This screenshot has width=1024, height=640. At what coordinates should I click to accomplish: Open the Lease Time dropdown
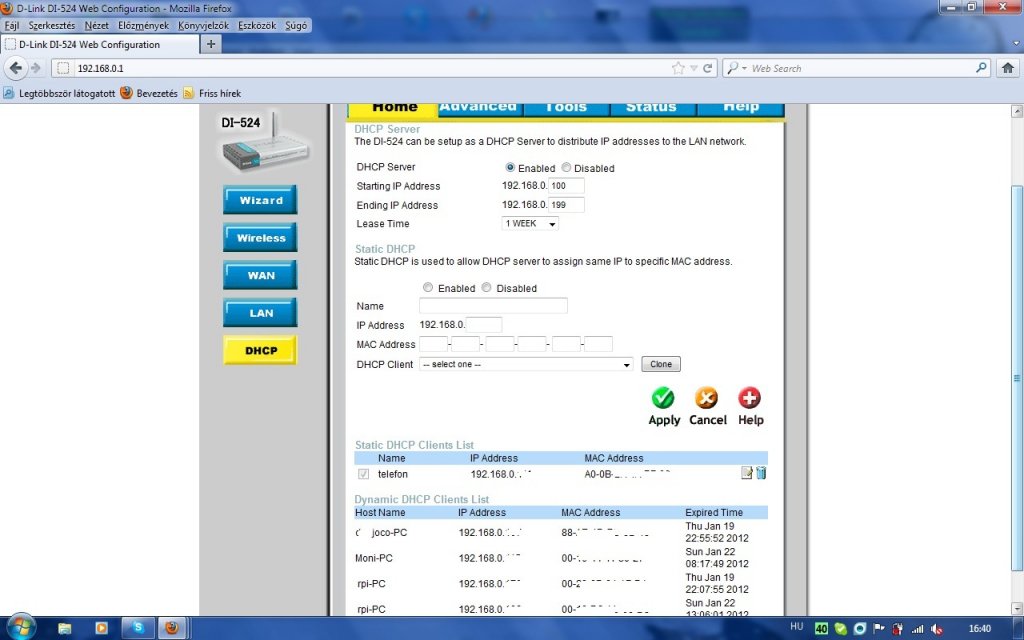pos(530,223)
